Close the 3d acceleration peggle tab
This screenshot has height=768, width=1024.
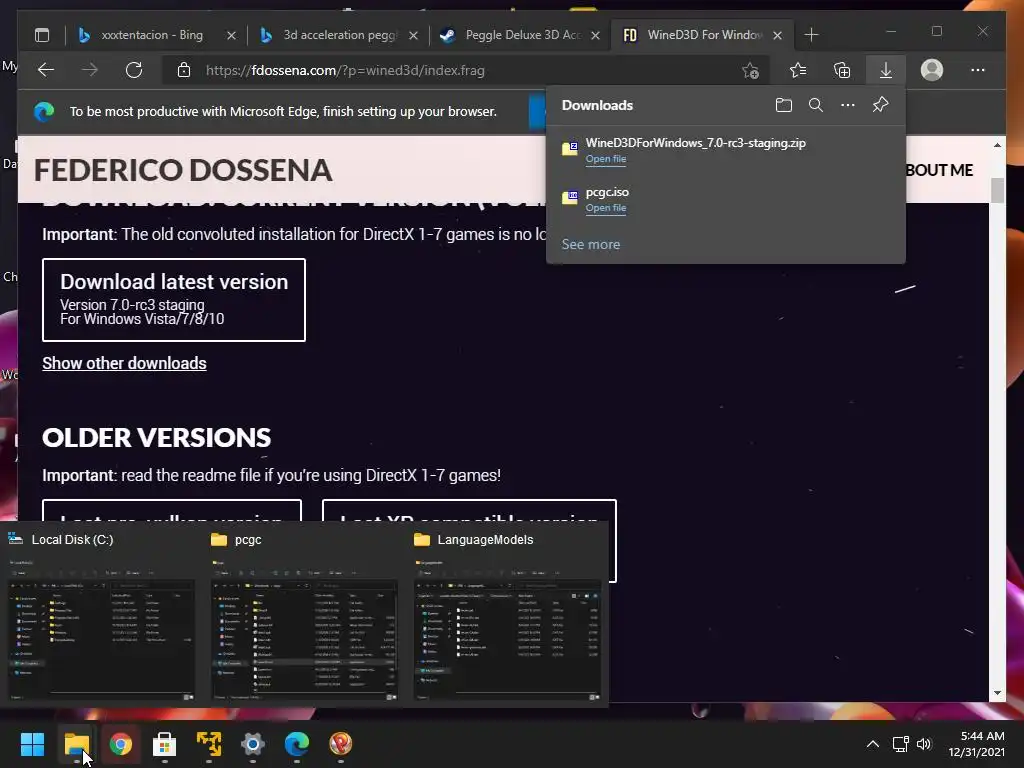tap(413, 35)
